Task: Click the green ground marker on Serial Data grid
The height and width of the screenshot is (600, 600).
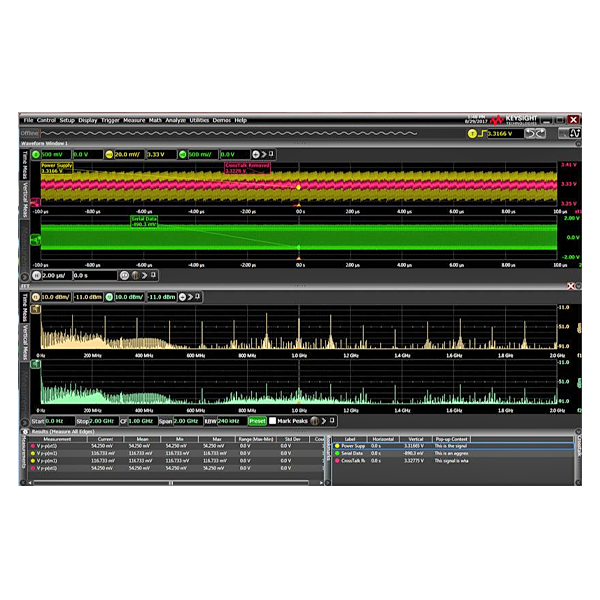Action: pyautogui.click(x=35, y=240)
